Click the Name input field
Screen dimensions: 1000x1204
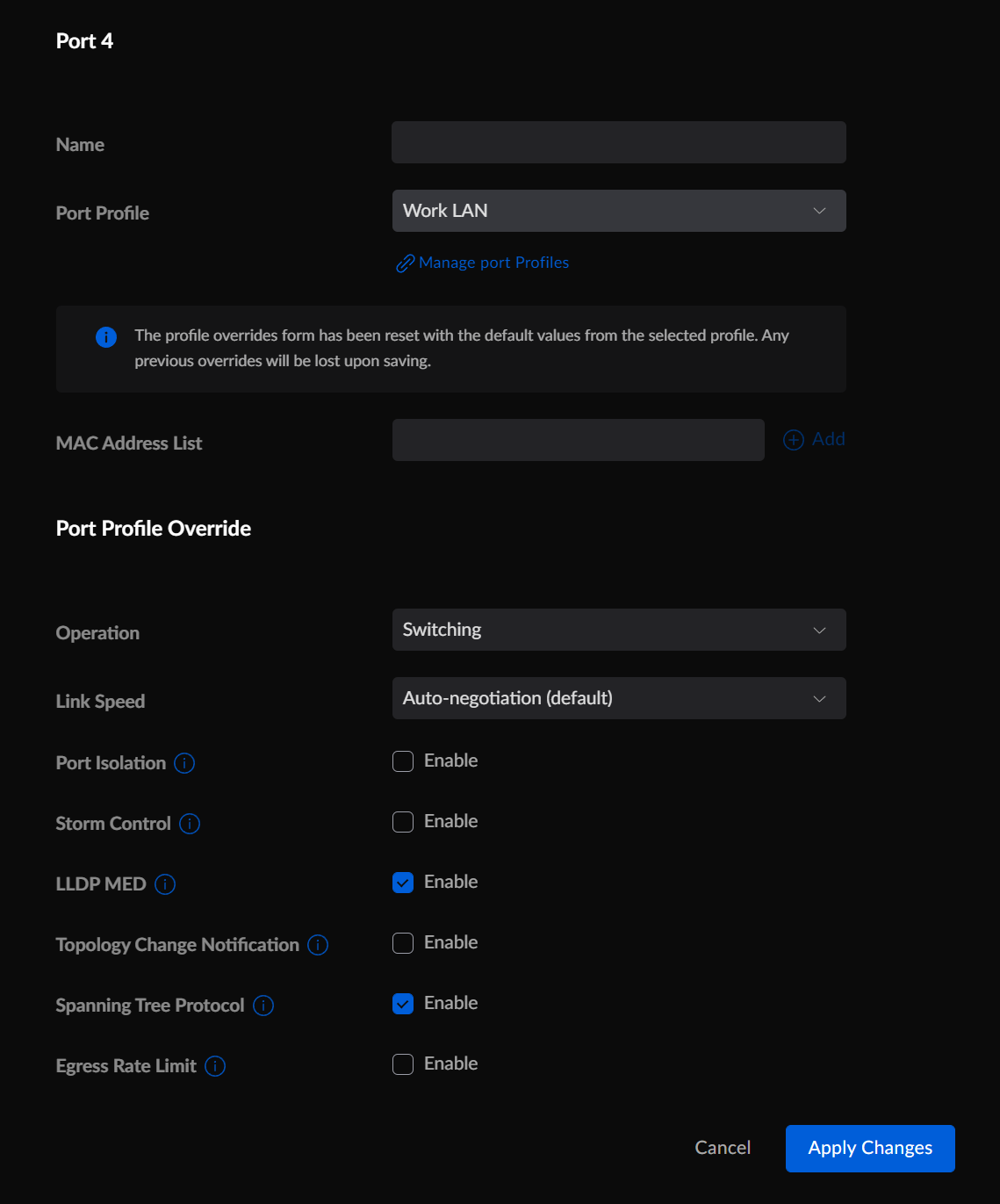pyautogui.click(x=619, y=142)
